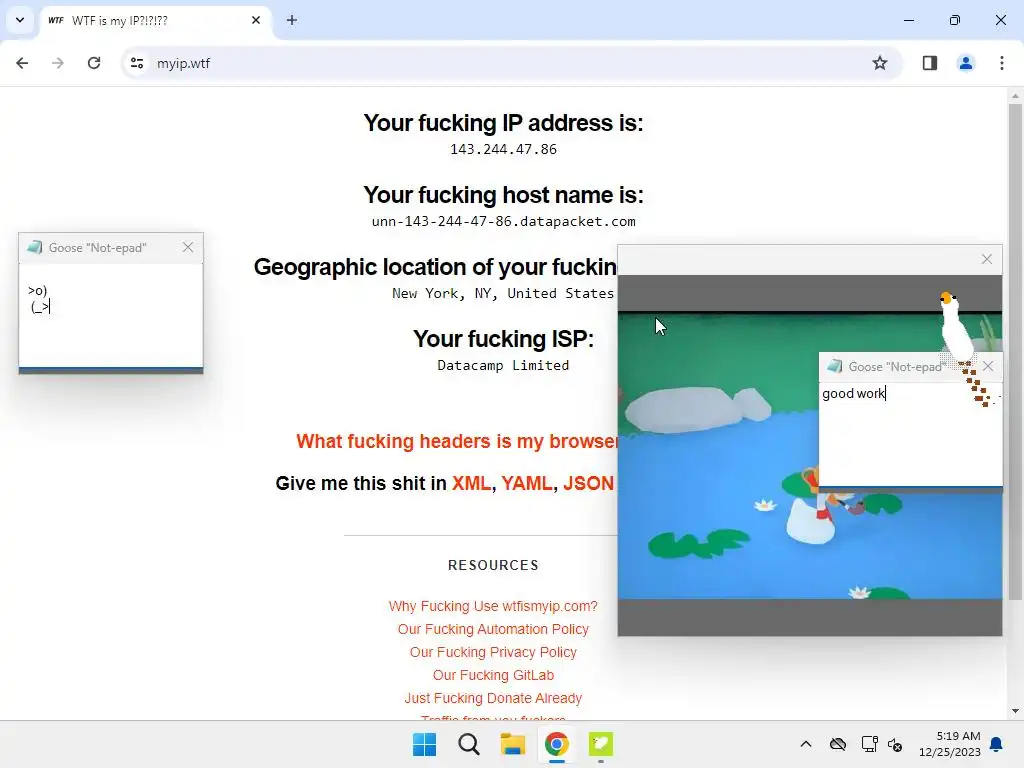This screenshot has width=1024, height=768.
Task: Click 'New York, NY, United States' text
Action: (503, 294)
